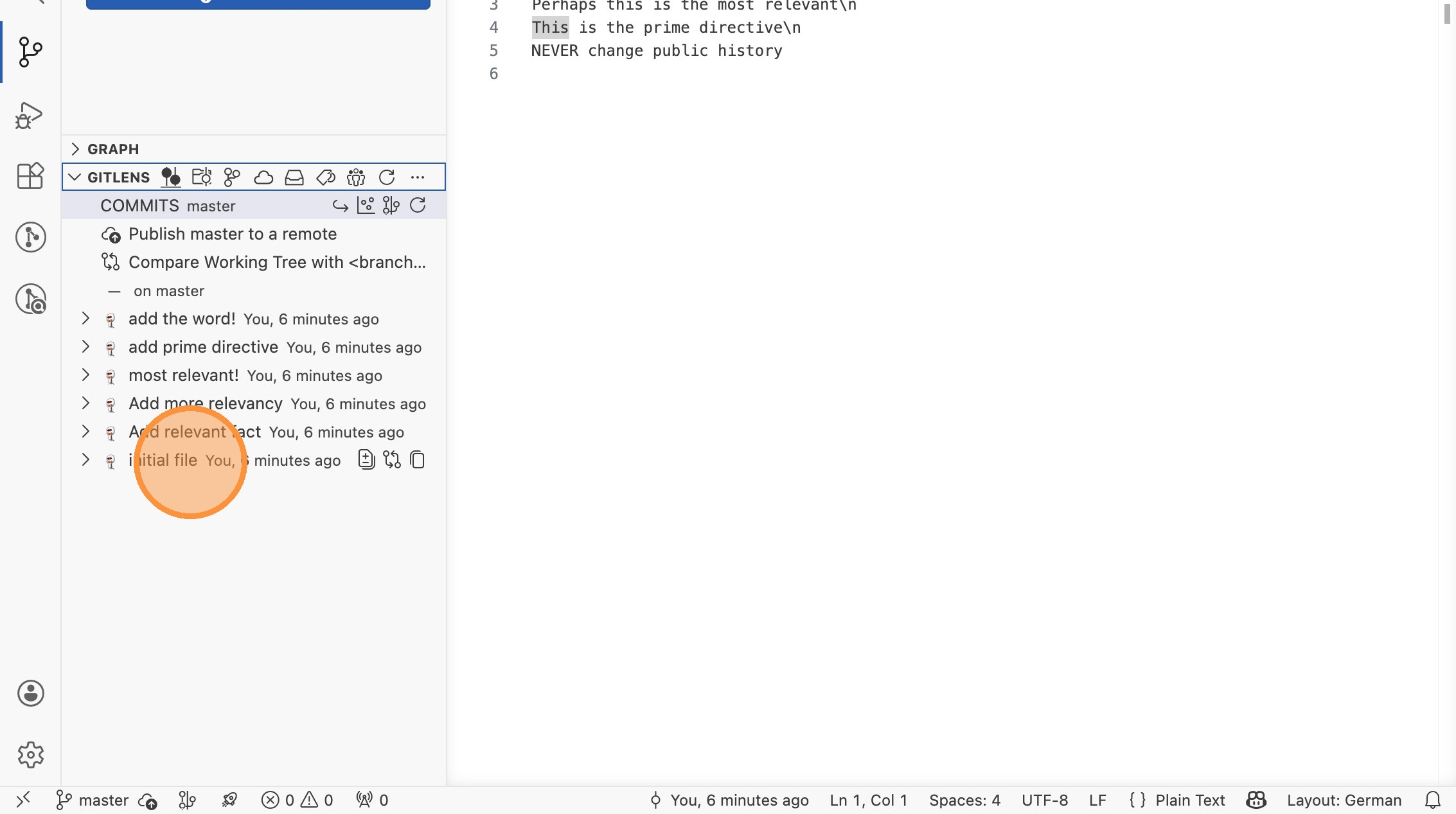
Task: Click the GitLens cloud remotes icon
Action: [x=263, y=177]
